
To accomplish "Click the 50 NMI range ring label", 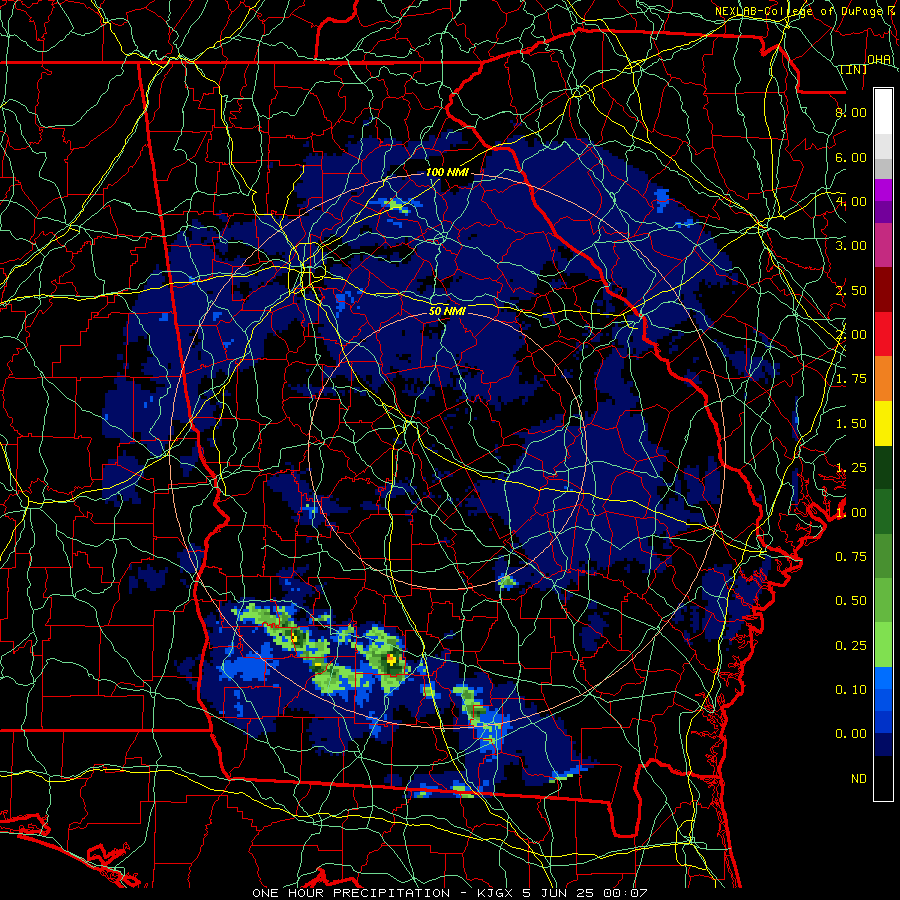I will (x=447, y=312).
